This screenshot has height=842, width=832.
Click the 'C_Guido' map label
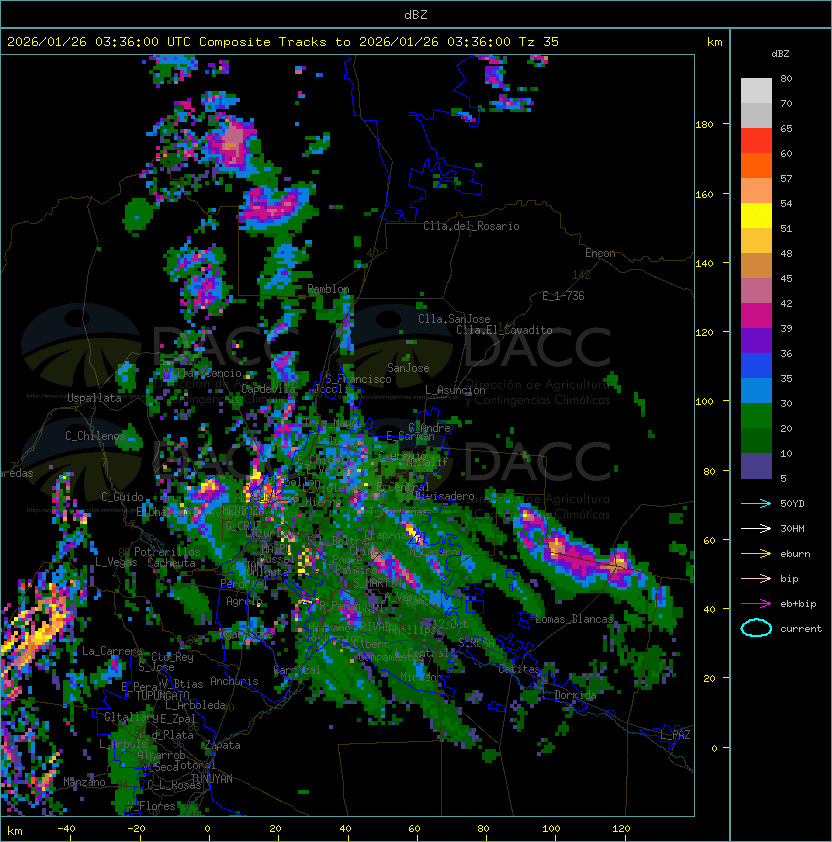[122, 497]
